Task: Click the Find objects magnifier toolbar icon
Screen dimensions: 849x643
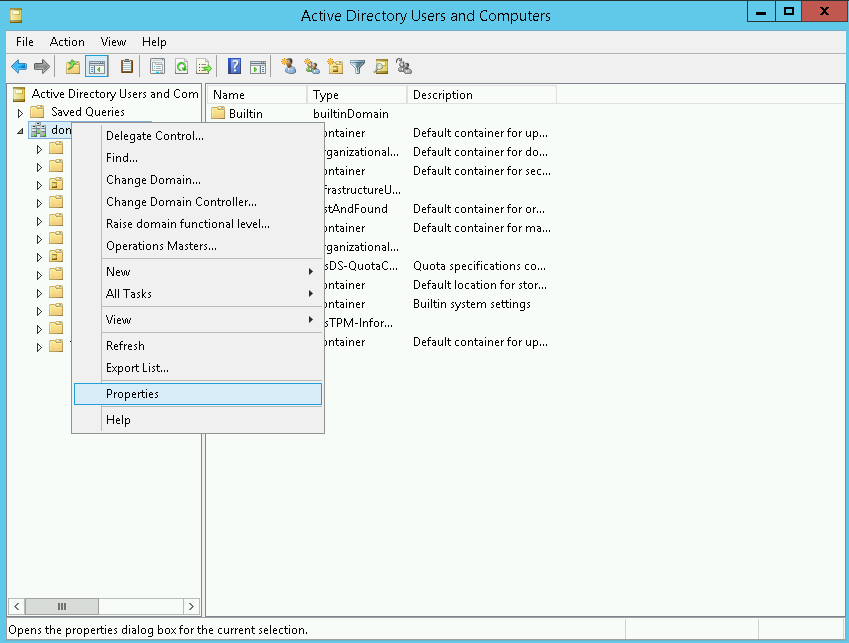Action: [381, 67]
